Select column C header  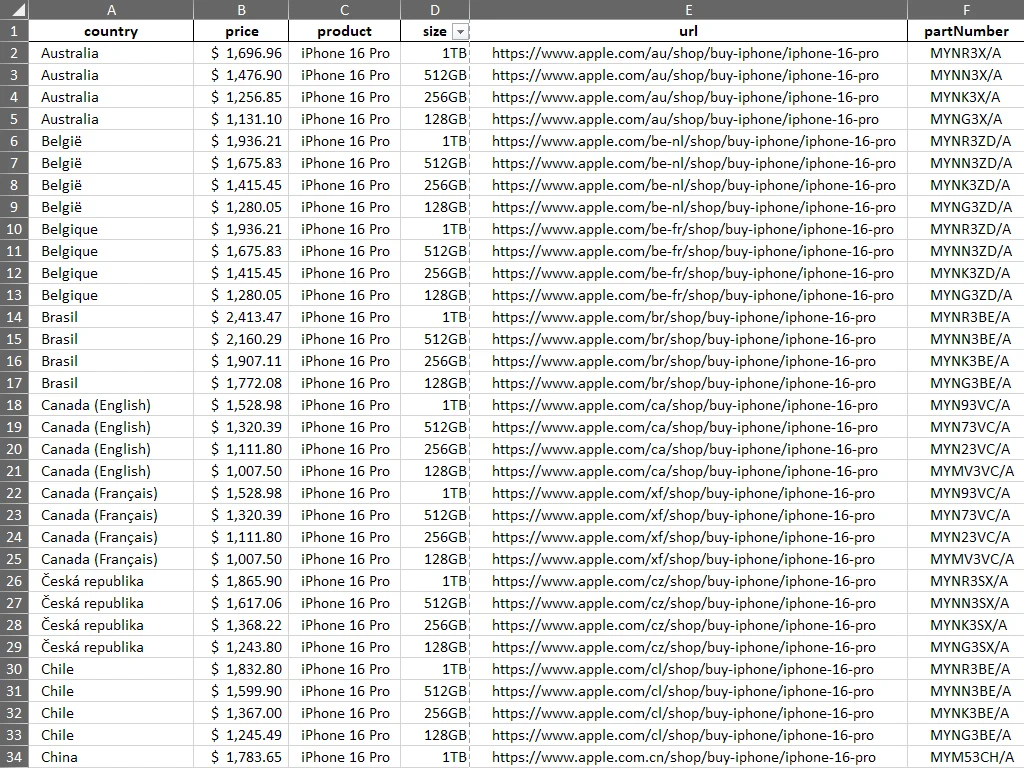point(344,10)
